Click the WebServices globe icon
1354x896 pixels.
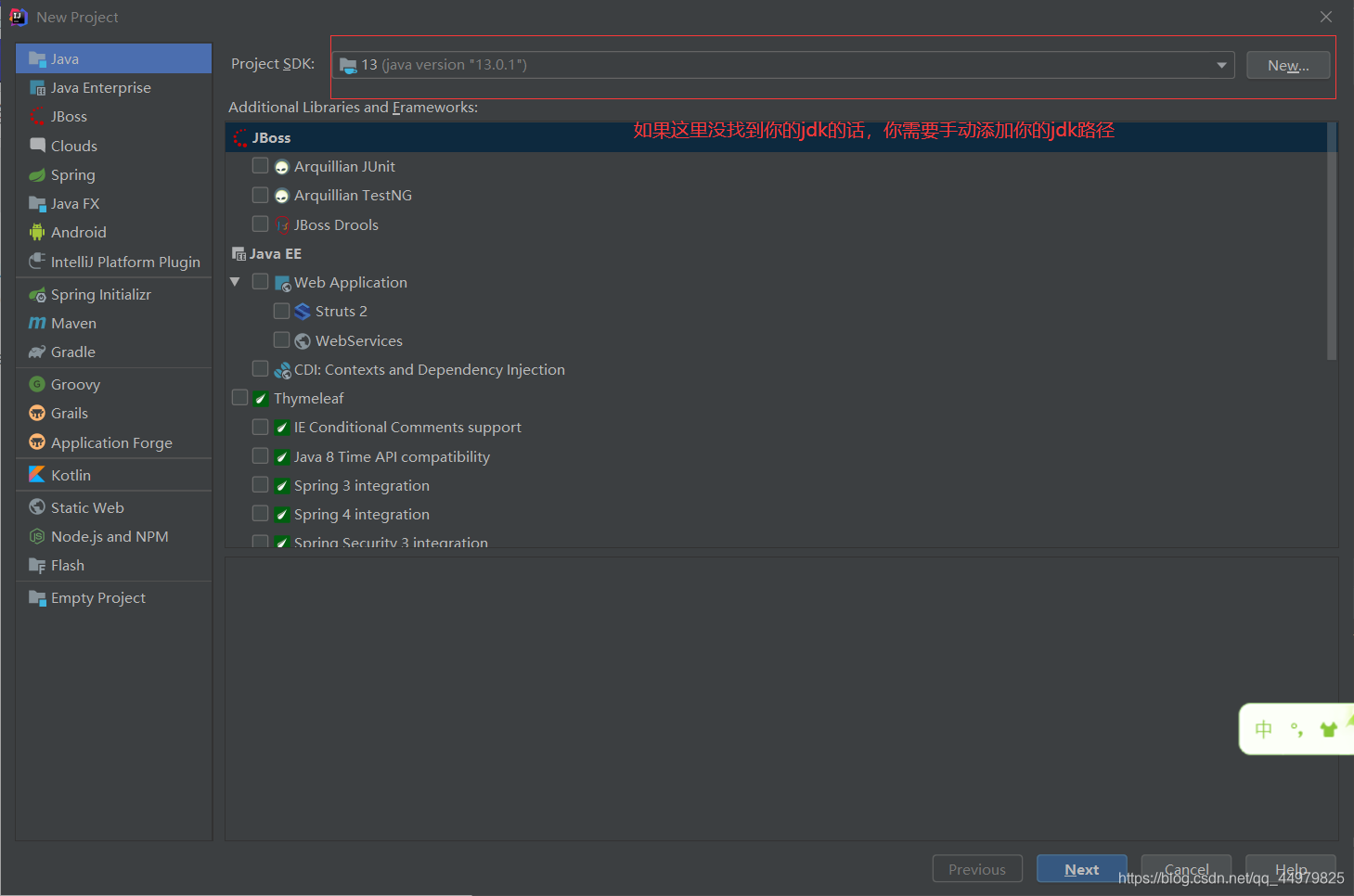click(x=303, y=341)
